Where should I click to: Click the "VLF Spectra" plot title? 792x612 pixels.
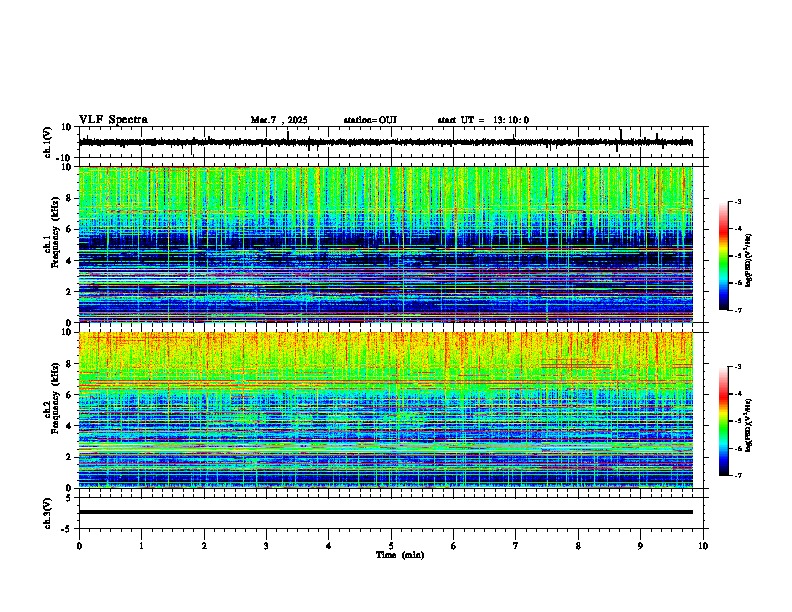(113, 120)
